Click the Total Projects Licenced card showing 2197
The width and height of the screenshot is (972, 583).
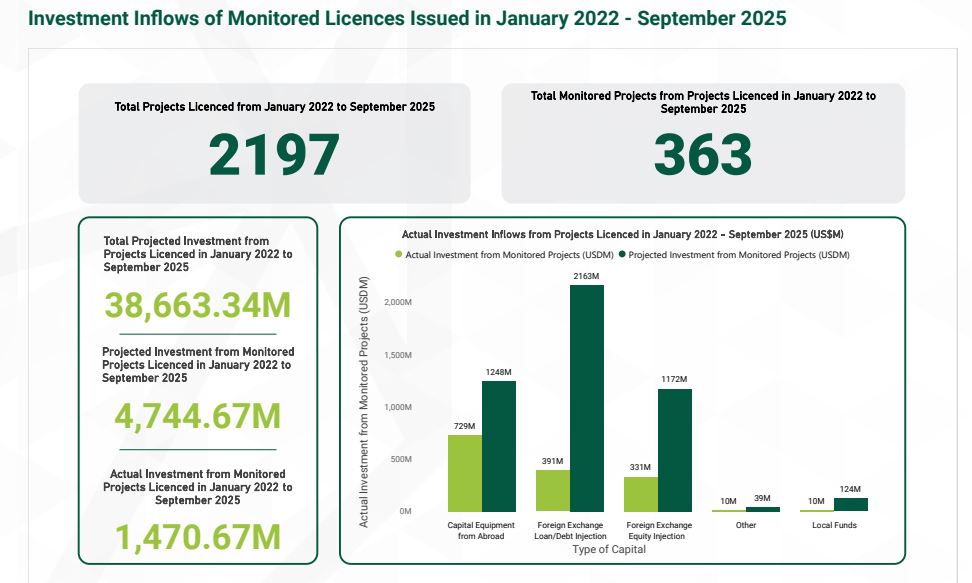(274, 140)
